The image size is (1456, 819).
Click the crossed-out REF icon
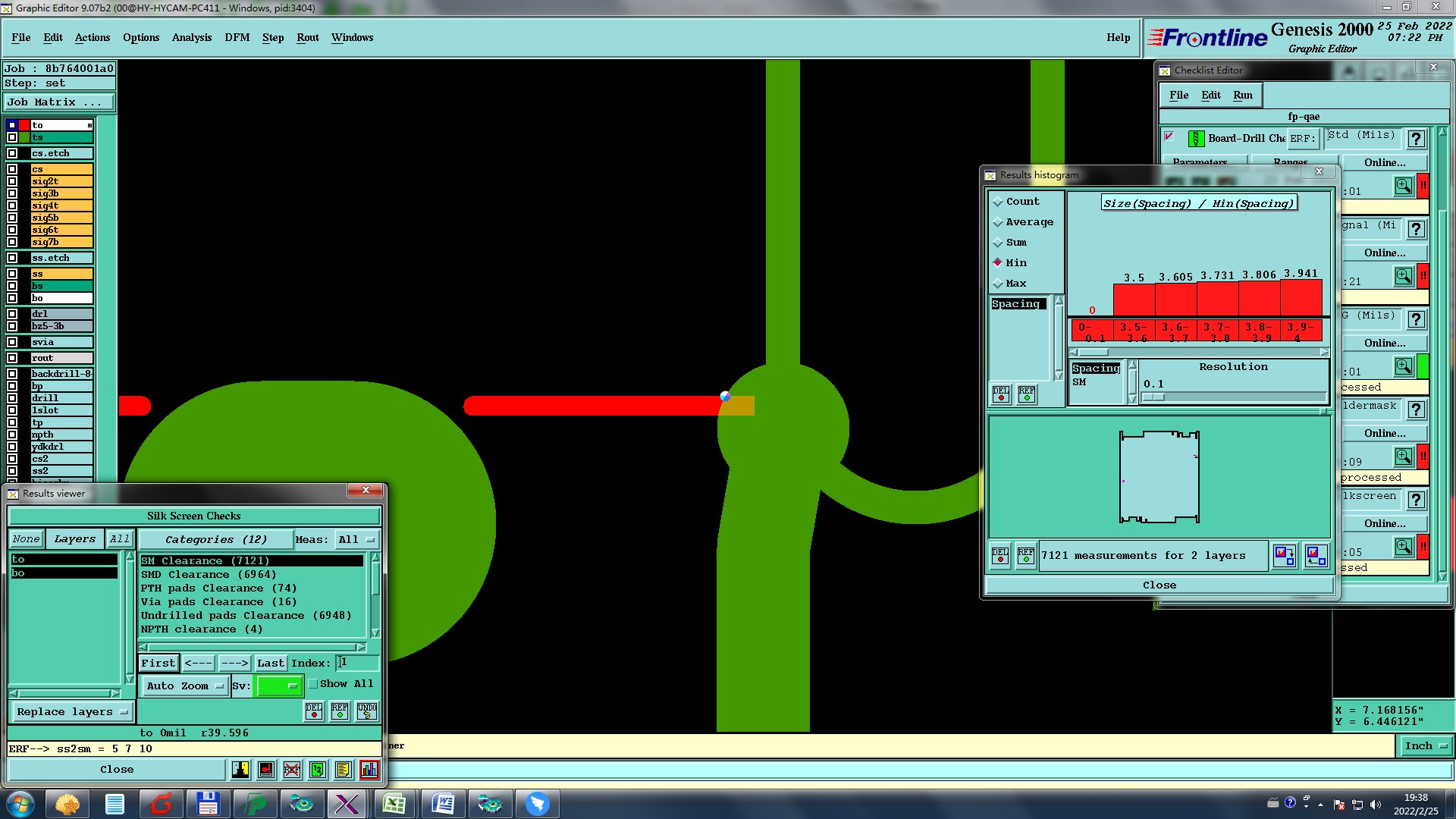coord(292,770)
